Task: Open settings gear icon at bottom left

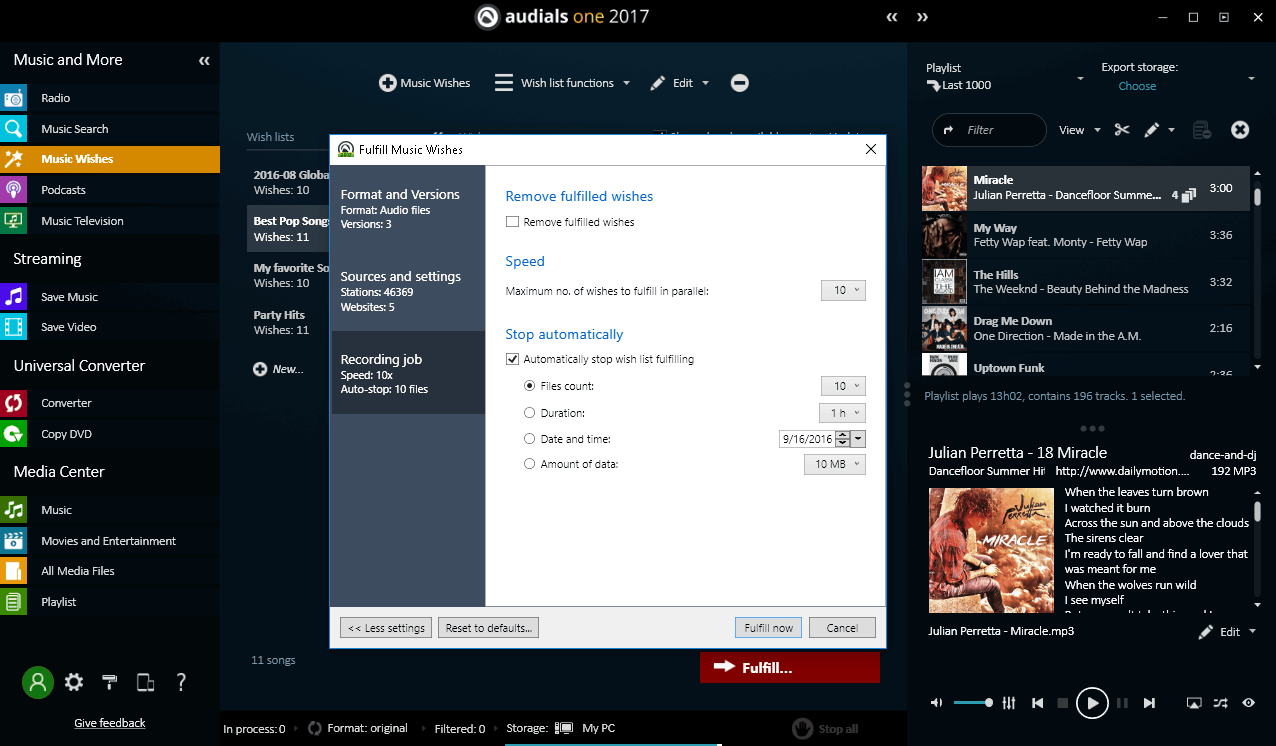Action: click(x=74, y=682)
